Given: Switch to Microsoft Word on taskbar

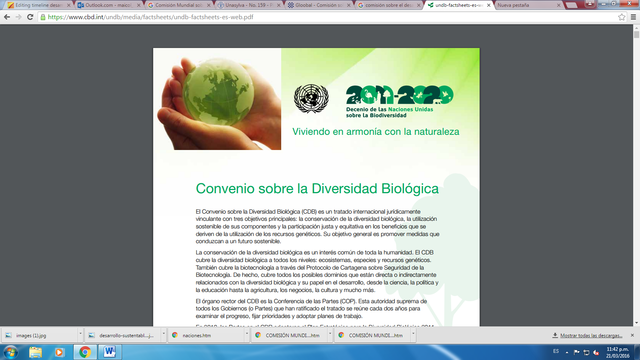Looking at the screenshot, I should 109,352.
